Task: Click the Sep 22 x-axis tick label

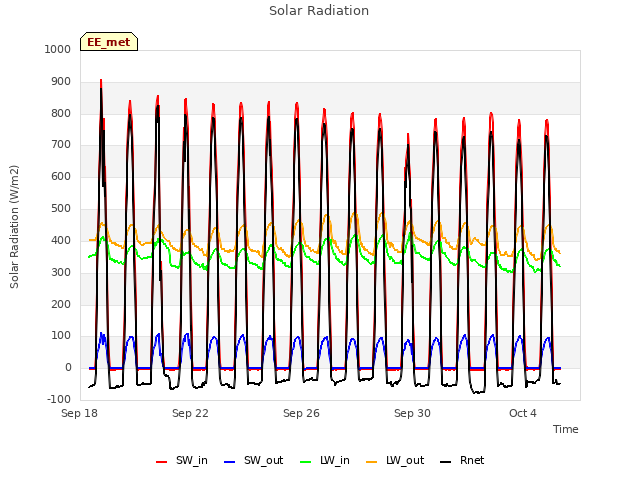Action: click(190, 413)
